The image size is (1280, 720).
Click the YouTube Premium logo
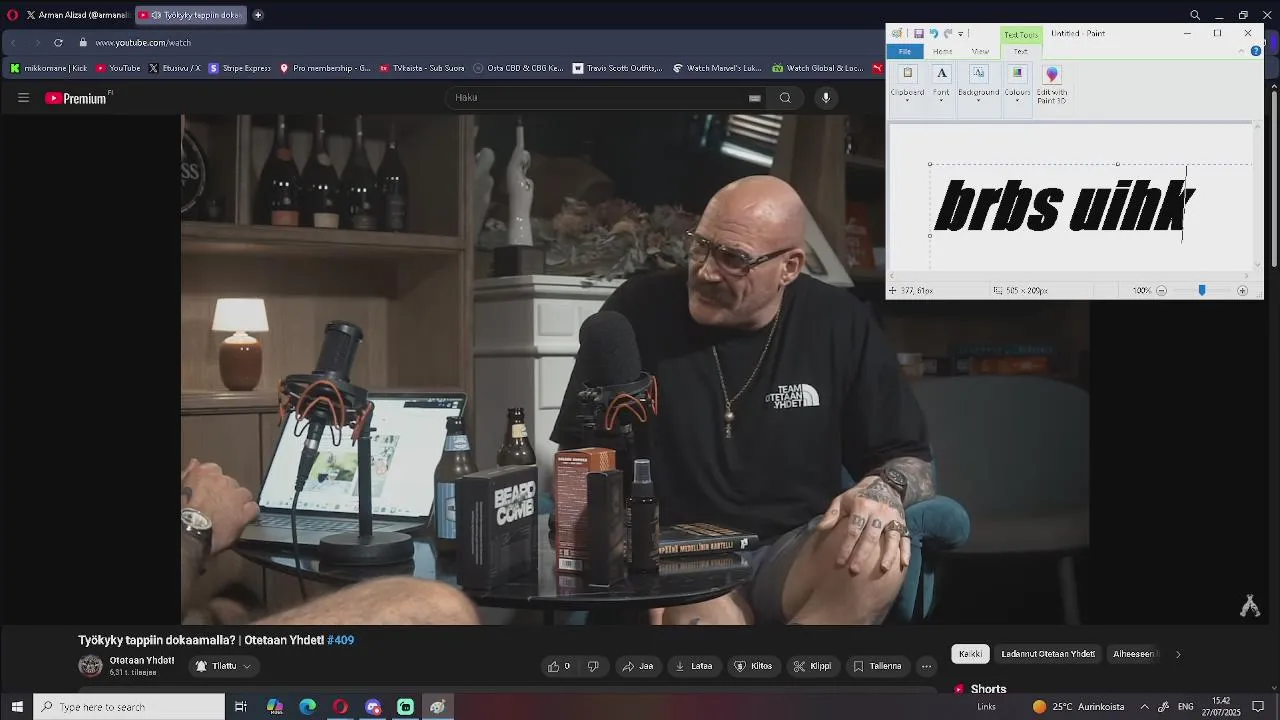coord(76,98)
